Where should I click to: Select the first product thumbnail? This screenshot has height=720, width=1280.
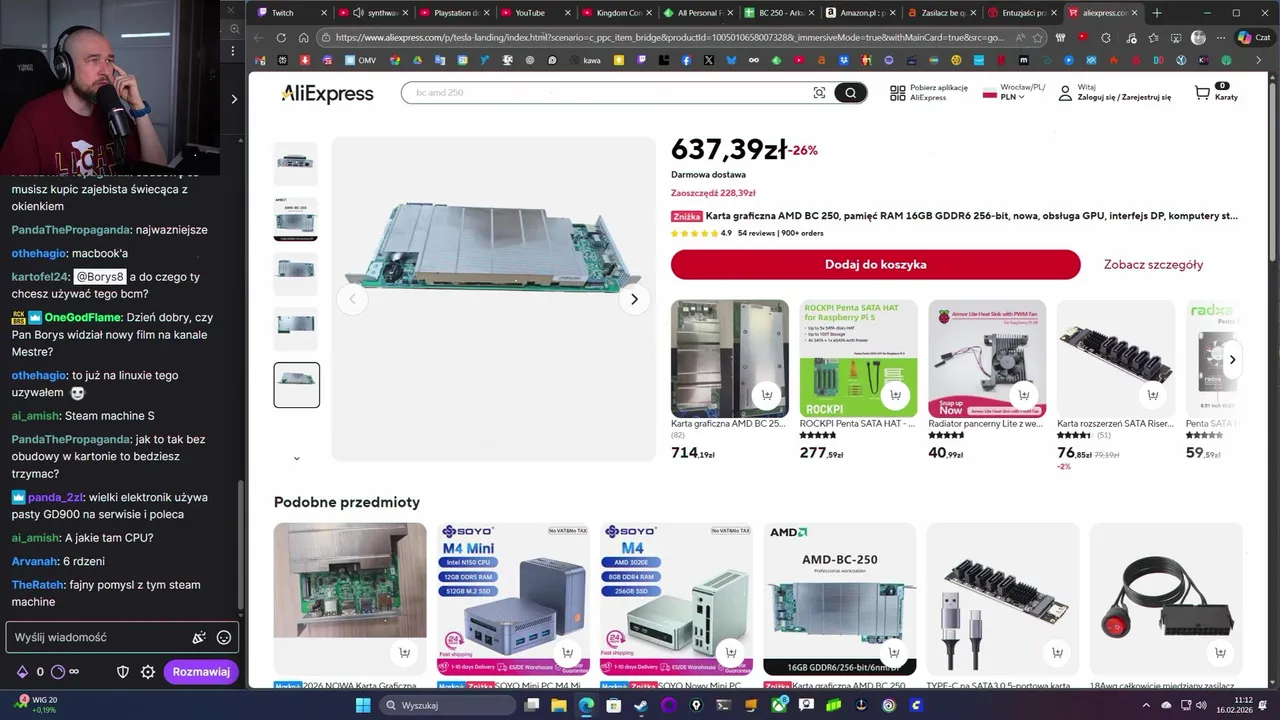296,162
